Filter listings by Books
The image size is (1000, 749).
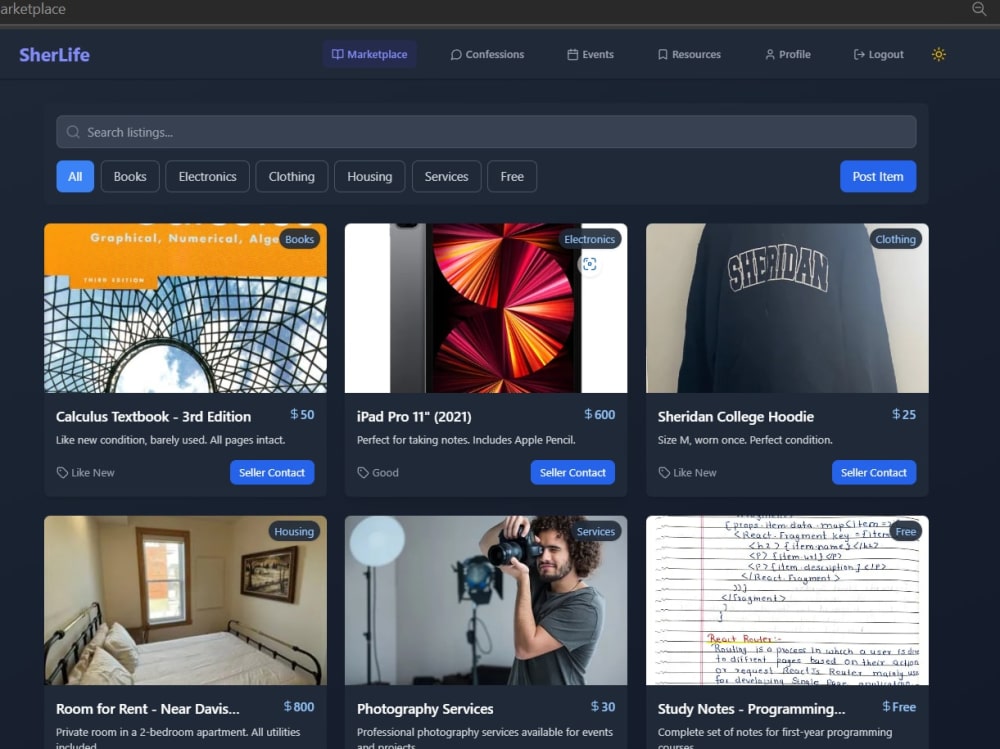(x=130, y=177)
